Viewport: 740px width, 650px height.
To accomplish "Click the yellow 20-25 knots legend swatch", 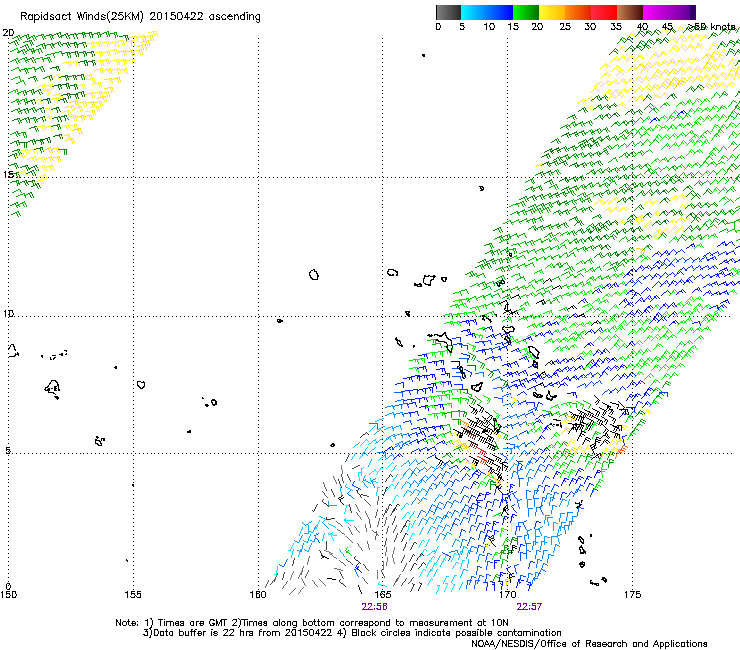I will pos(552,12).
